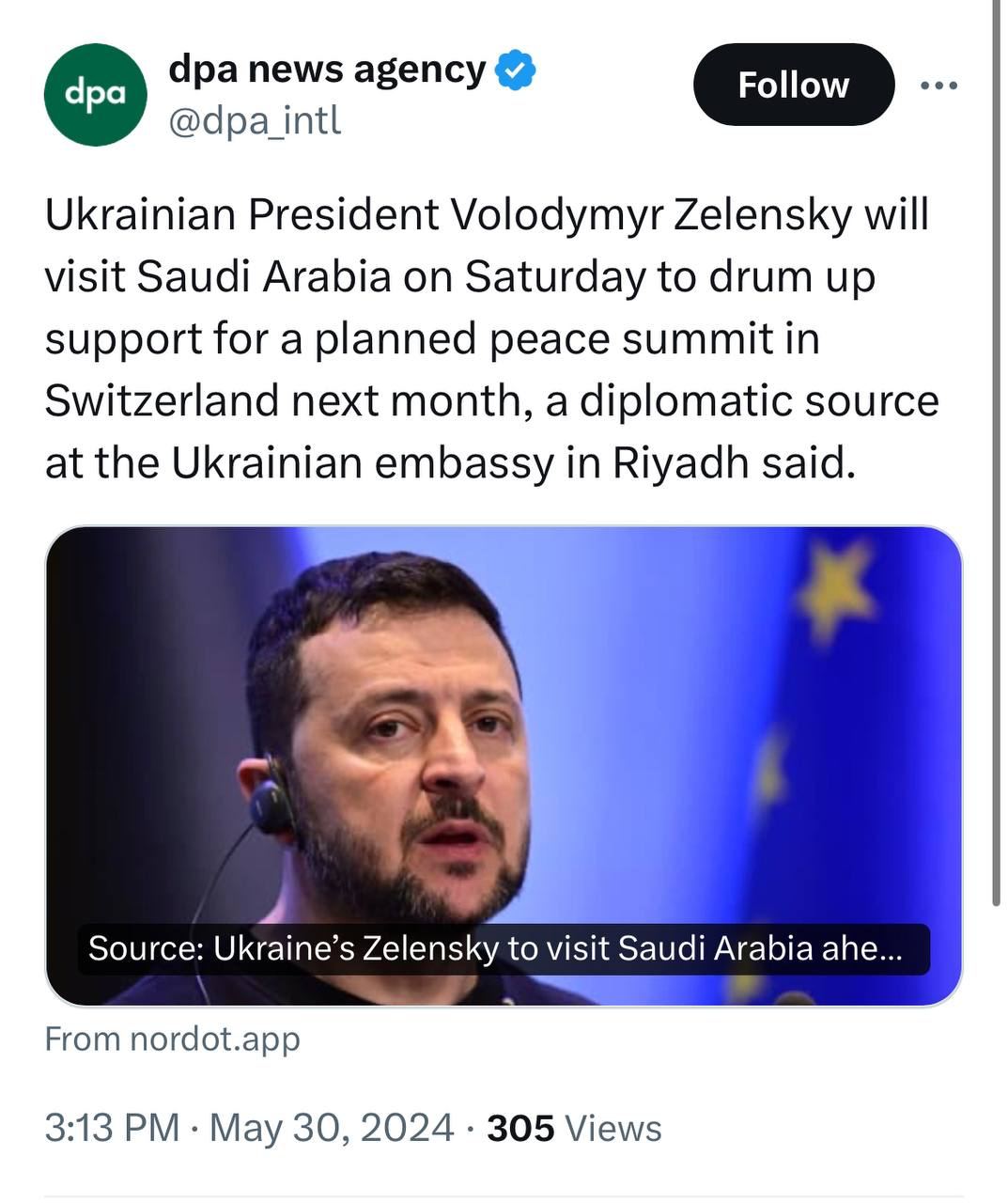Click the 3:13 PM timestamp

(x=112, y=1128)
